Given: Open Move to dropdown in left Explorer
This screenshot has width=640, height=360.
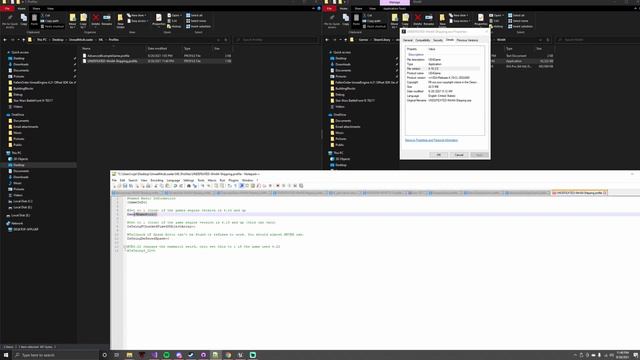Looking at the screenshot, I should pyautogui.click(x=72, y=20).
